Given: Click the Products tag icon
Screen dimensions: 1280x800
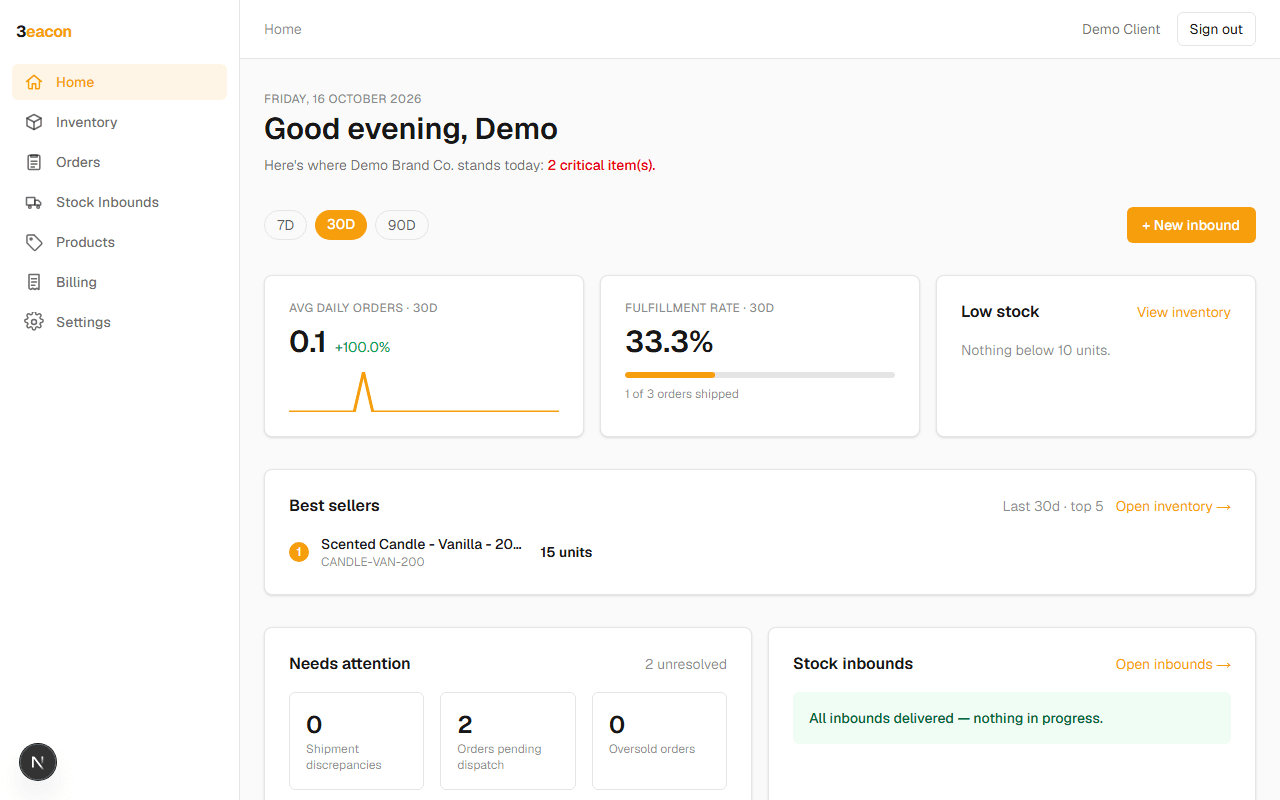Looking at the screenshot, I should [x=34, y=242].
